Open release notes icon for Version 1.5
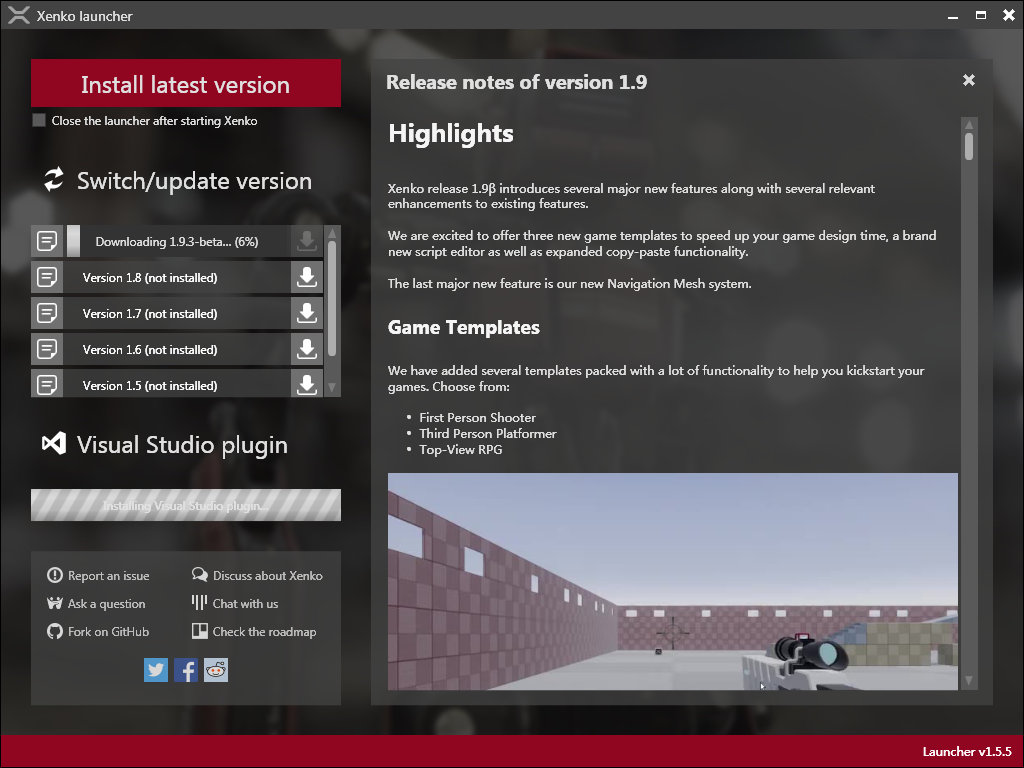 tap(46, 384)
